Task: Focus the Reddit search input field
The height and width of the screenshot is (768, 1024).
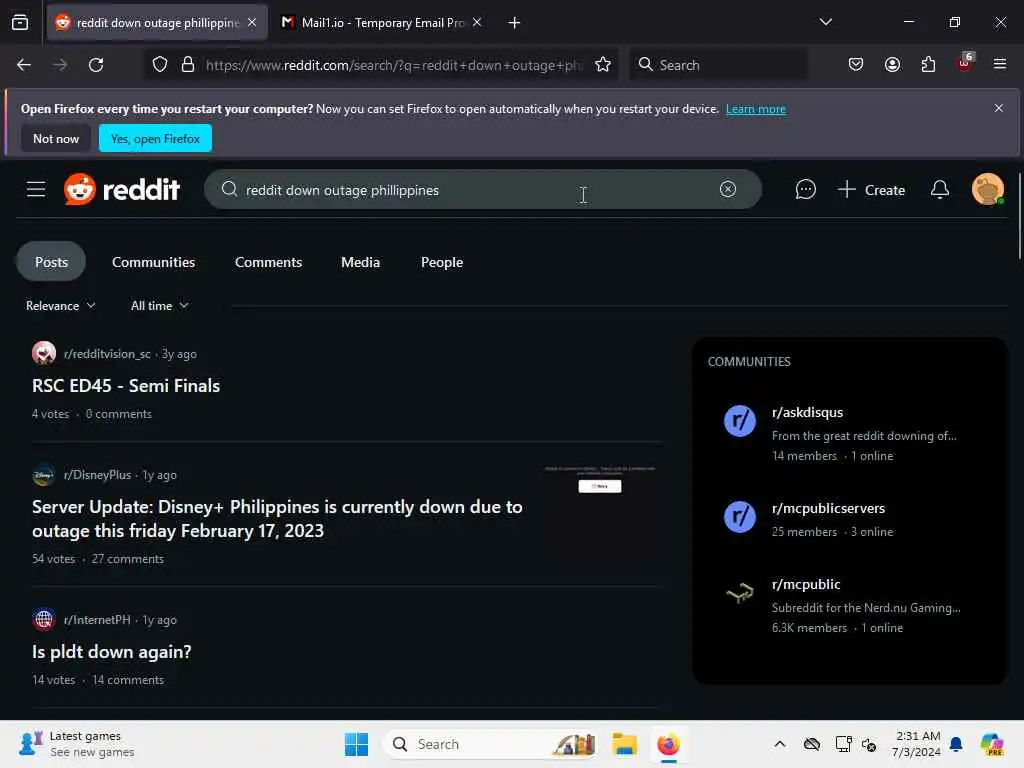Action: tap(483, 189)
